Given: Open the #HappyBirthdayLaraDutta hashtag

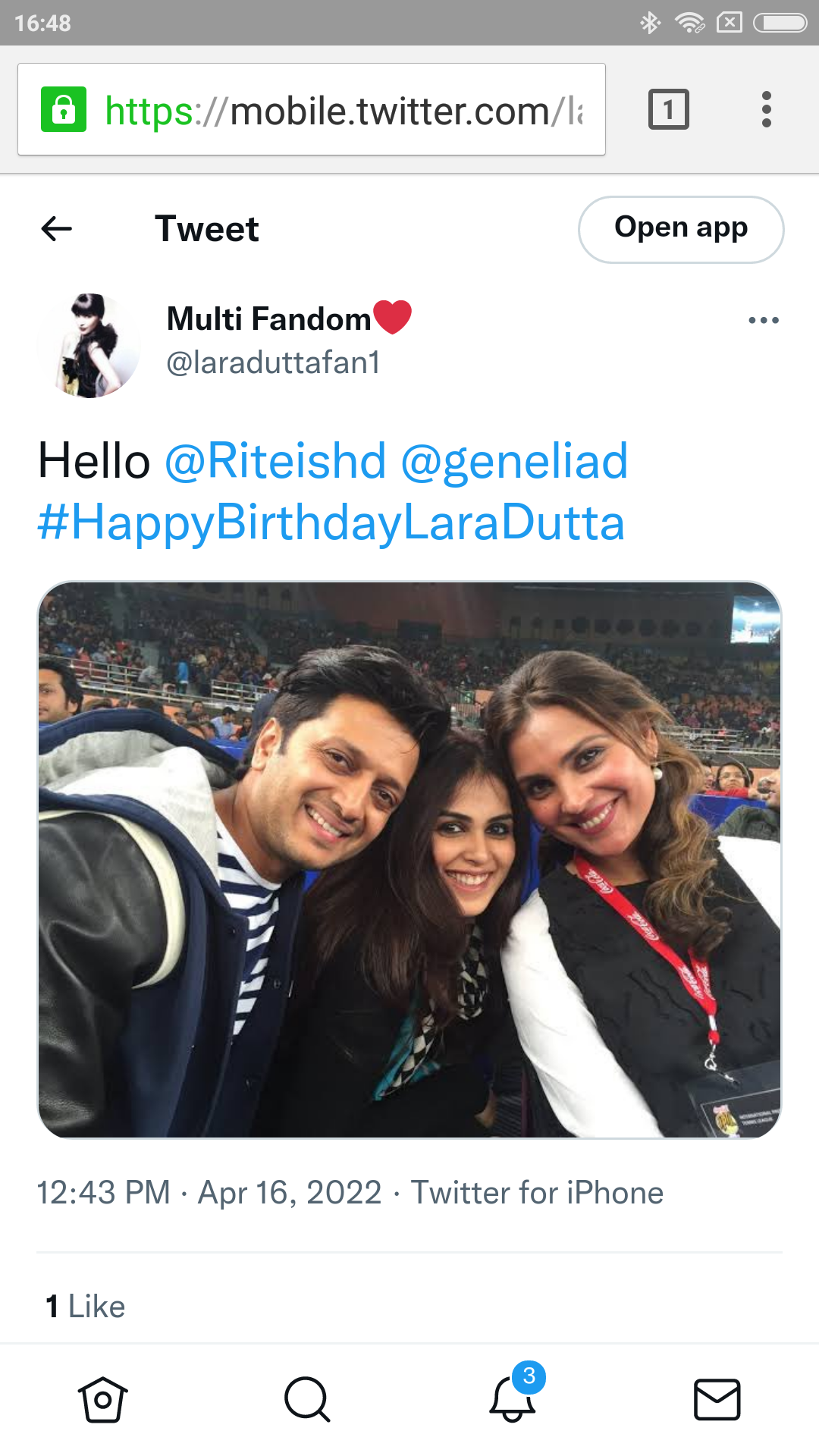Looking at the screenshot, I should click(331, 522).
